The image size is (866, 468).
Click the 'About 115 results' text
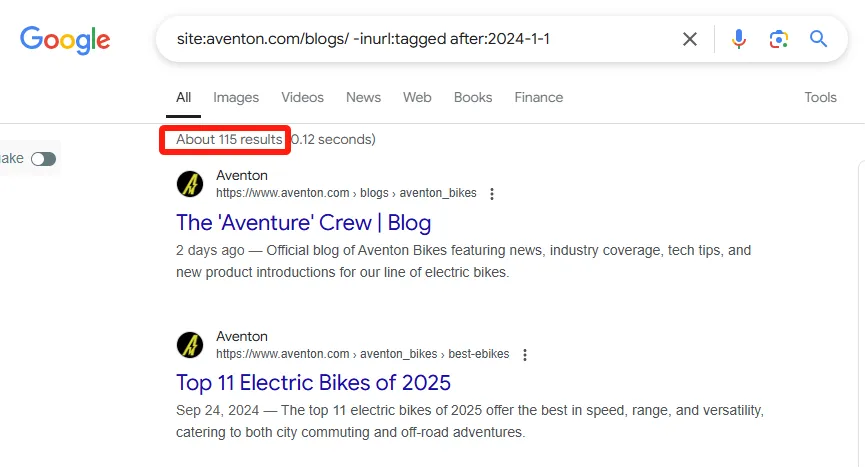[229, 140]
